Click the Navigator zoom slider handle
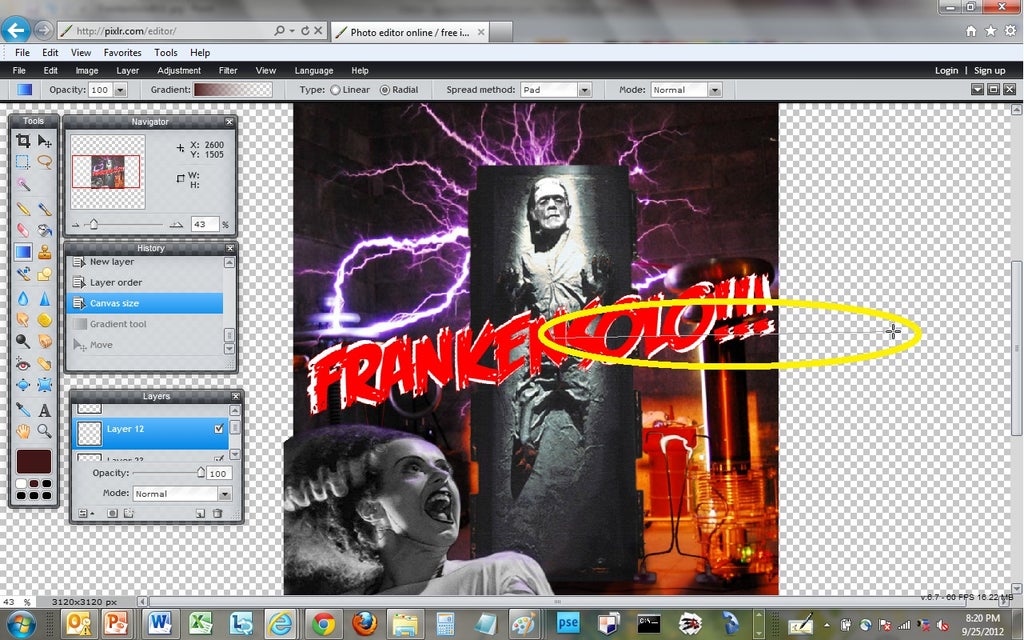Screen dimensions: 1024x640 click(x=93, y=225)
